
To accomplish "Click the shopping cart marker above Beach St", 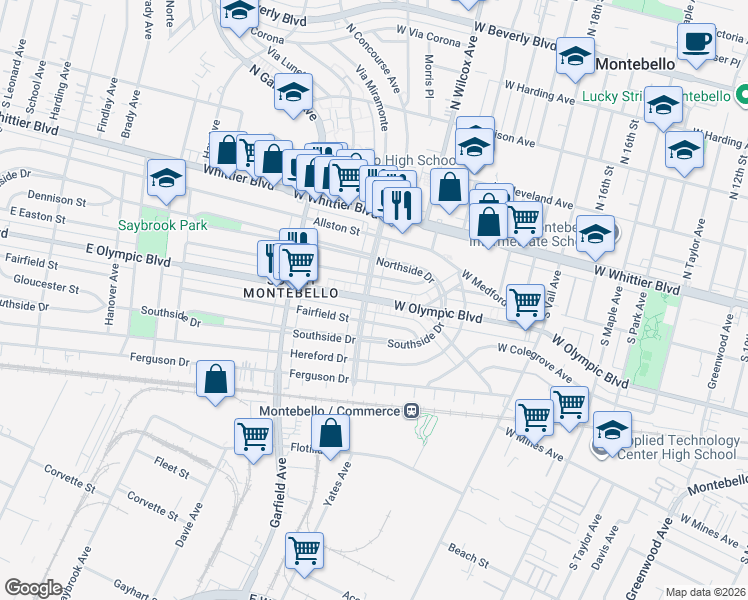I will pyautogui.click(x=304, y=553).
